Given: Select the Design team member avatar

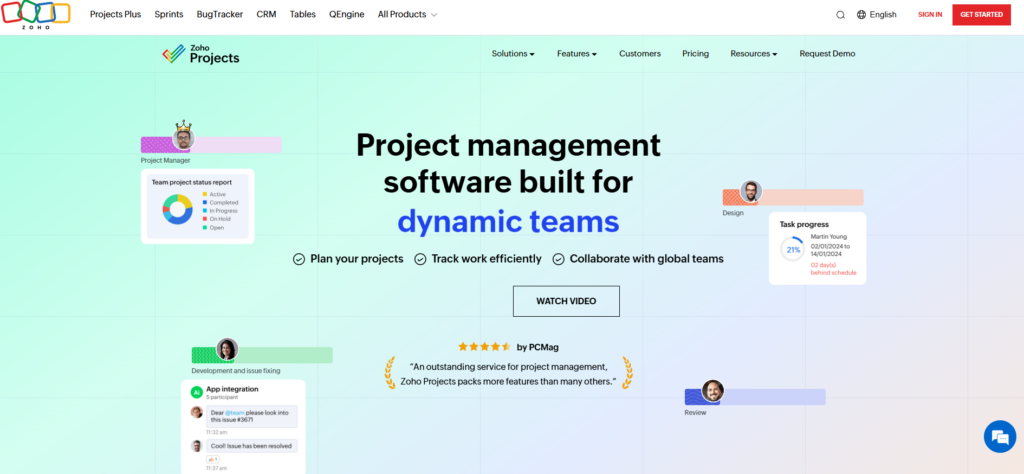Looking at the screenshot, I should click(751, 192).
